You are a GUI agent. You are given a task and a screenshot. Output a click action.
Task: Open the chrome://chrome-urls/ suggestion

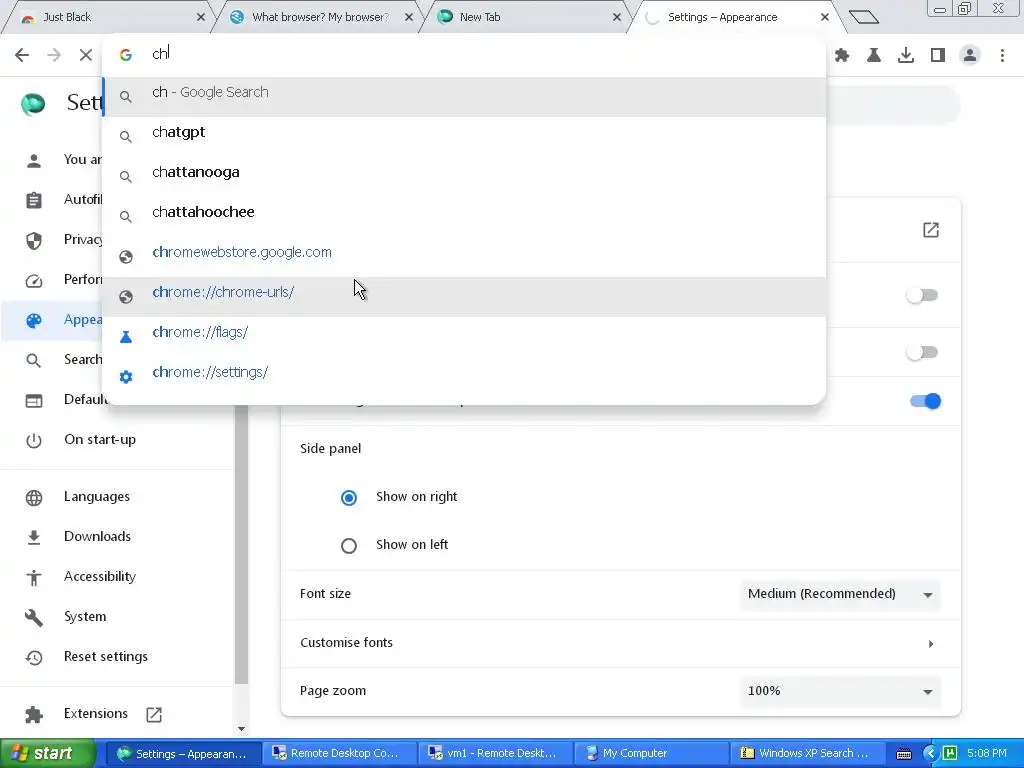click(464, 296)
